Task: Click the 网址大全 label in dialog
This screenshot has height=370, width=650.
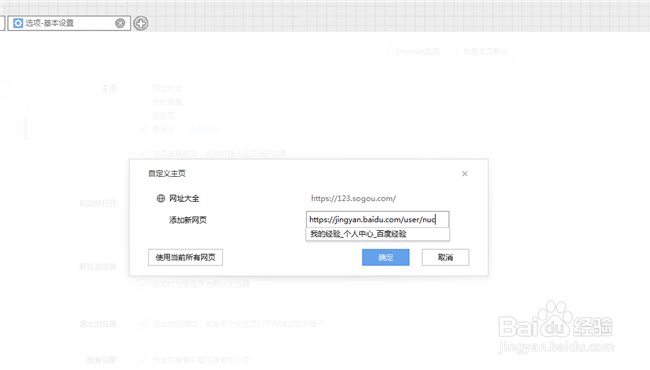Action: [184, 198]
